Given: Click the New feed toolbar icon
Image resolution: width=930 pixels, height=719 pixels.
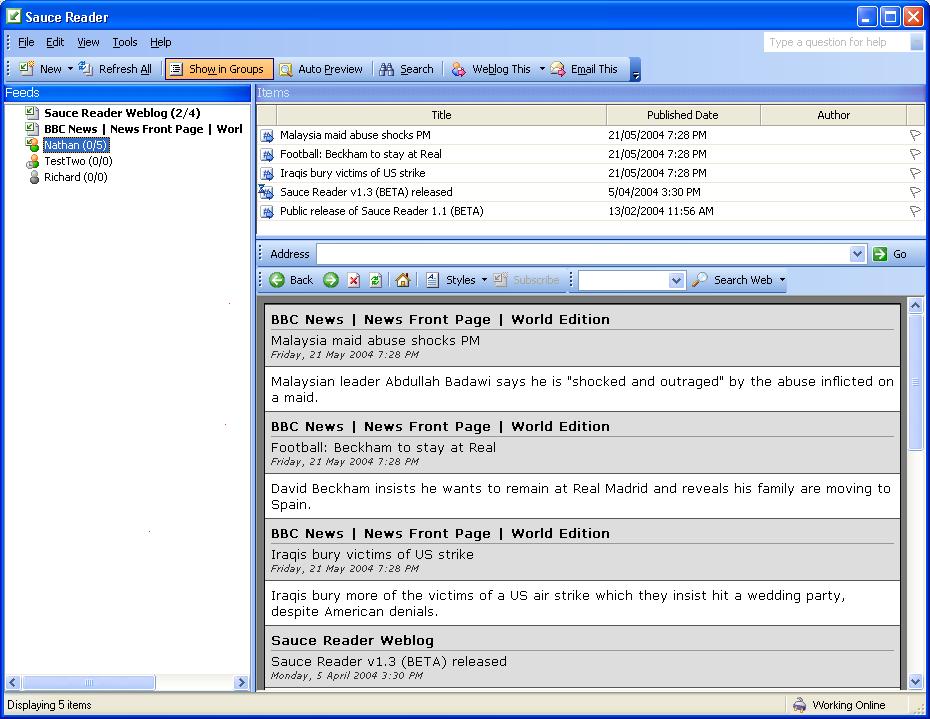Looking at the screenshot, I should [x=26, y=69].
